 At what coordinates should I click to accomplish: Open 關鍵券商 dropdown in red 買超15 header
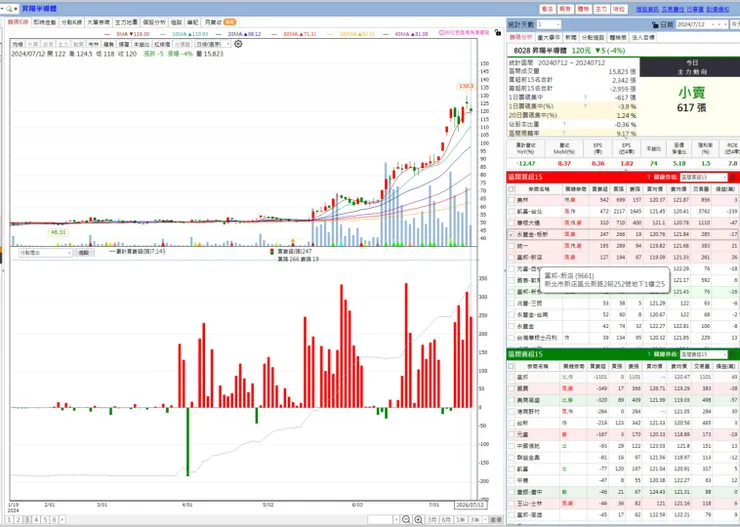point(703,177)
